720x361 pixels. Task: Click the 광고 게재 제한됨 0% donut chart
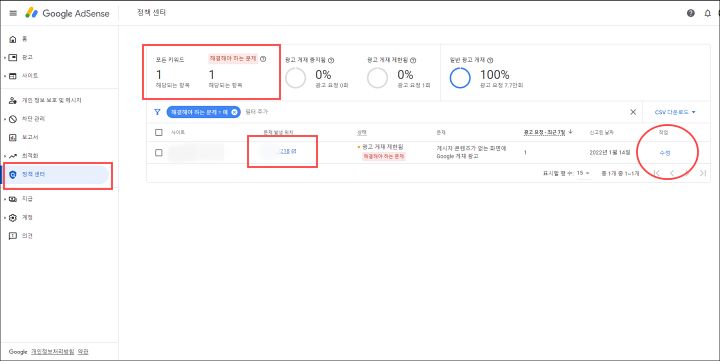pyautogui.click(x=377, y=78)
